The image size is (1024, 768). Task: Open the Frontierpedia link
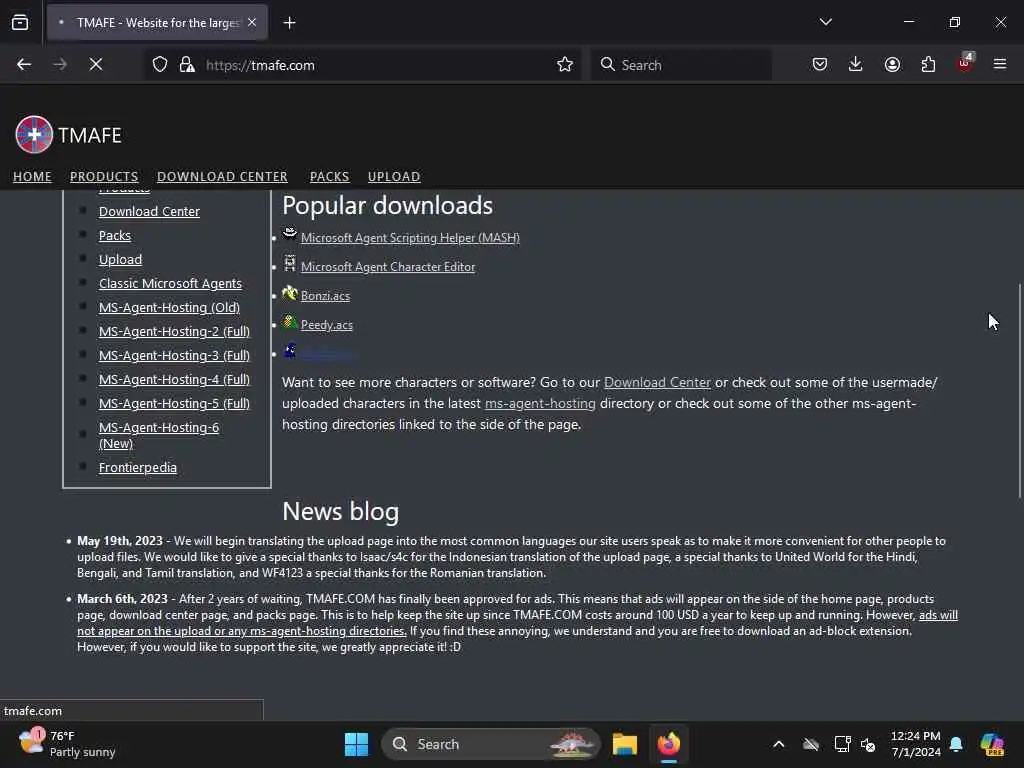click(138, 468)
